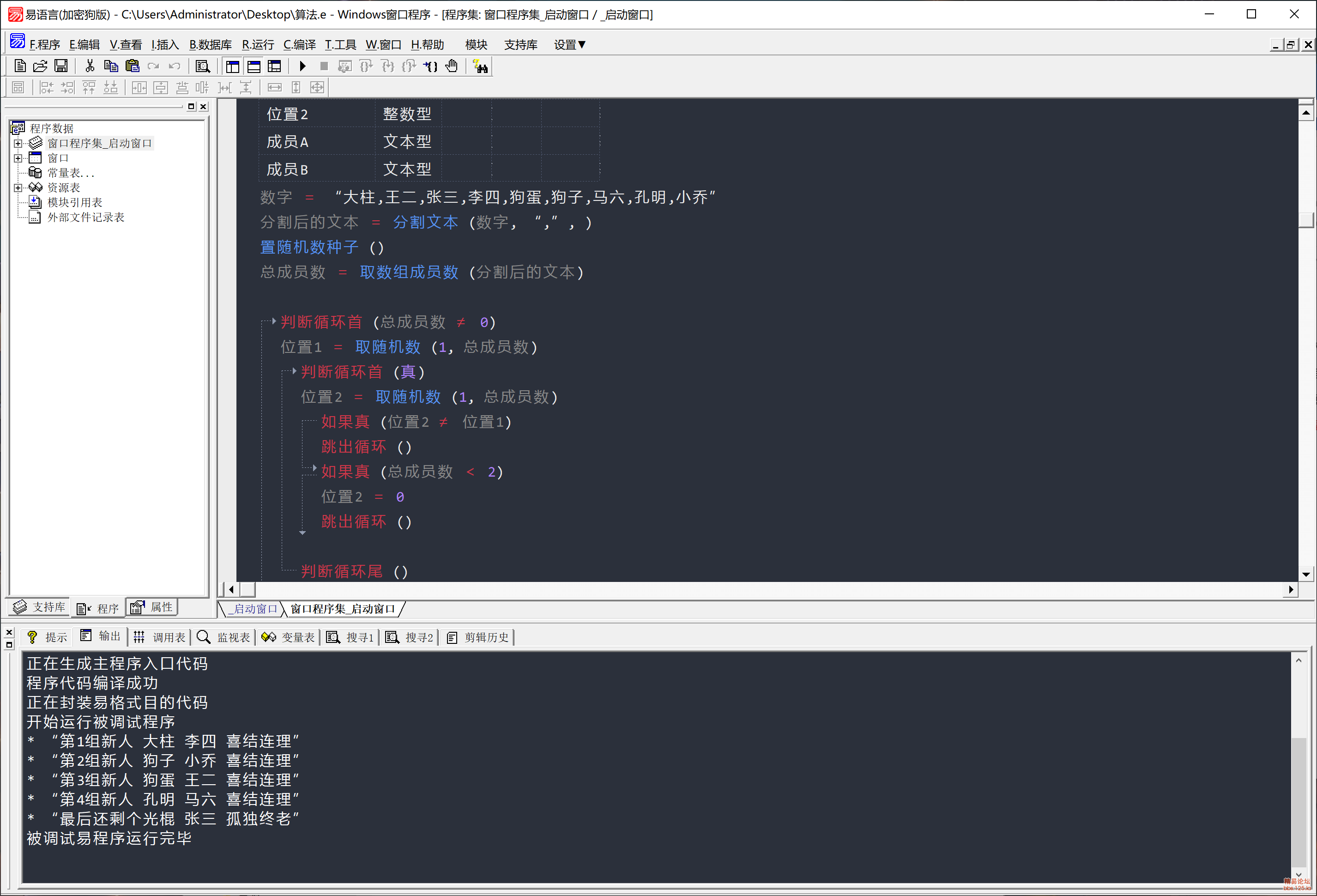
Task: Toggle the bottom status pane view button
Action: coord(254,67)
